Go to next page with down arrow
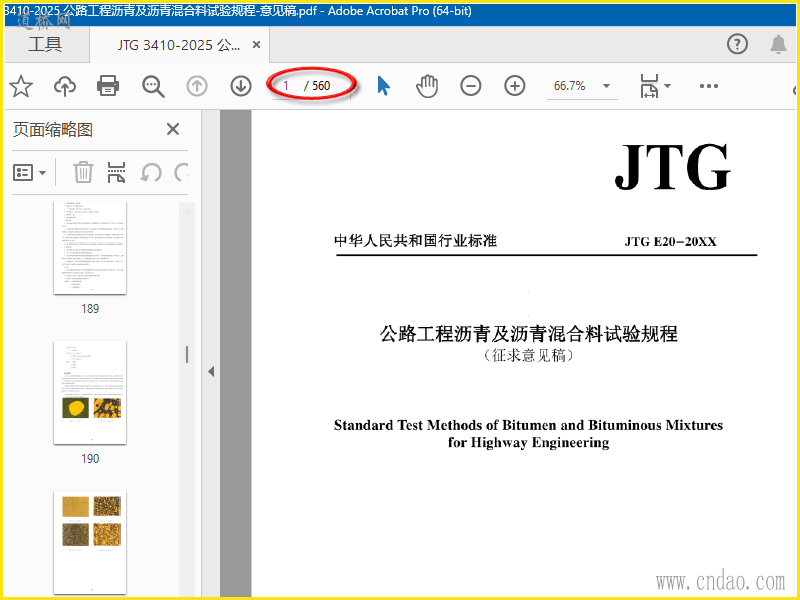 coord(240,86)
